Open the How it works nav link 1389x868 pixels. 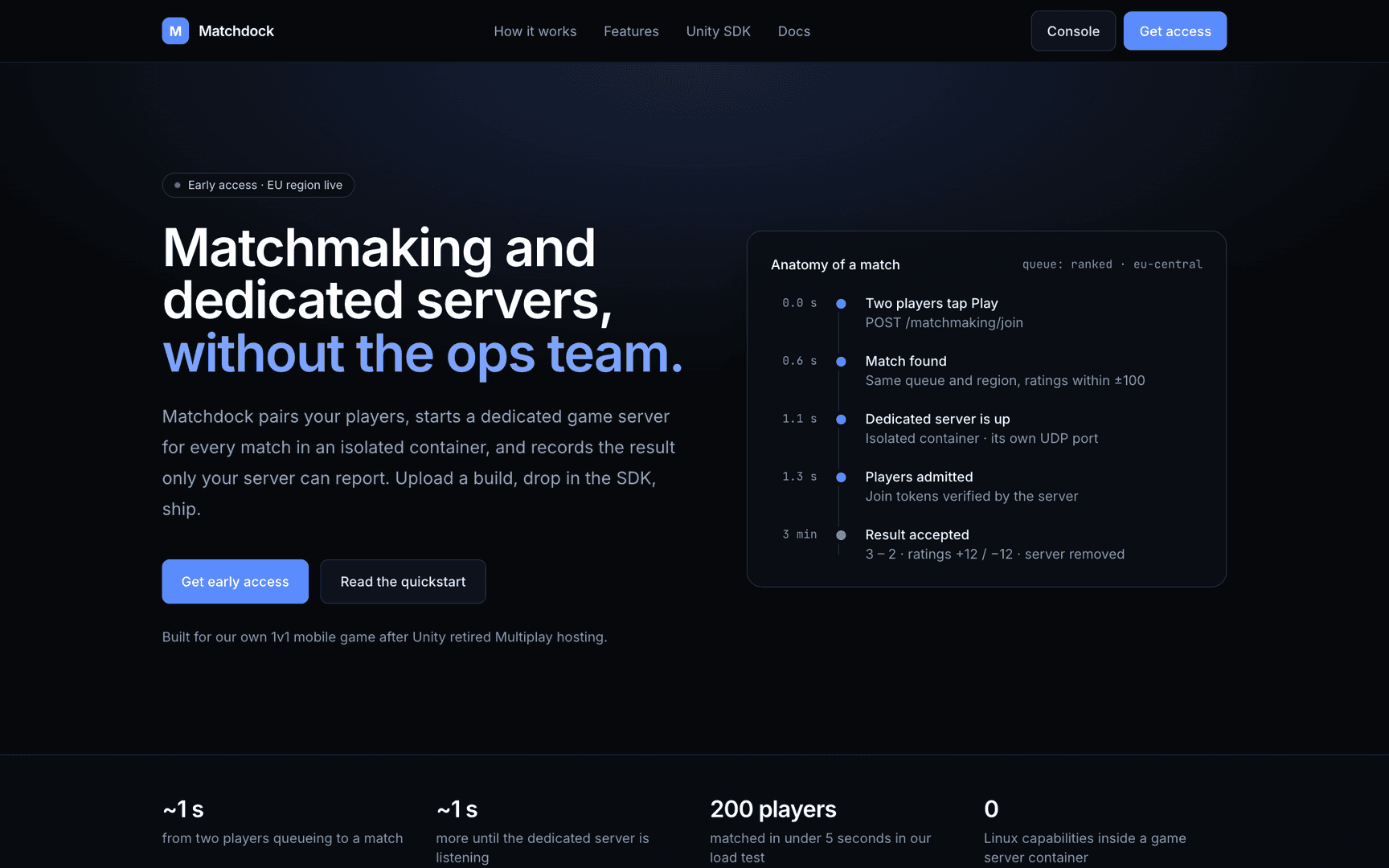point(535,31)
